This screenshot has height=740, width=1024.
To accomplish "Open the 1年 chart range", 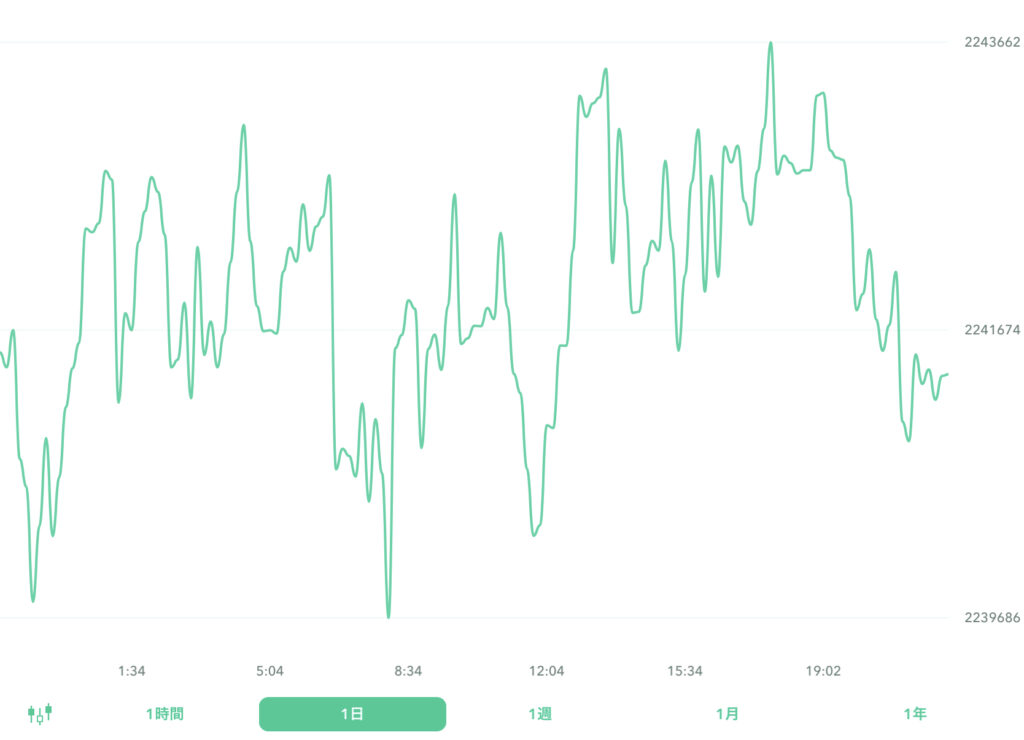I will 914,714.
